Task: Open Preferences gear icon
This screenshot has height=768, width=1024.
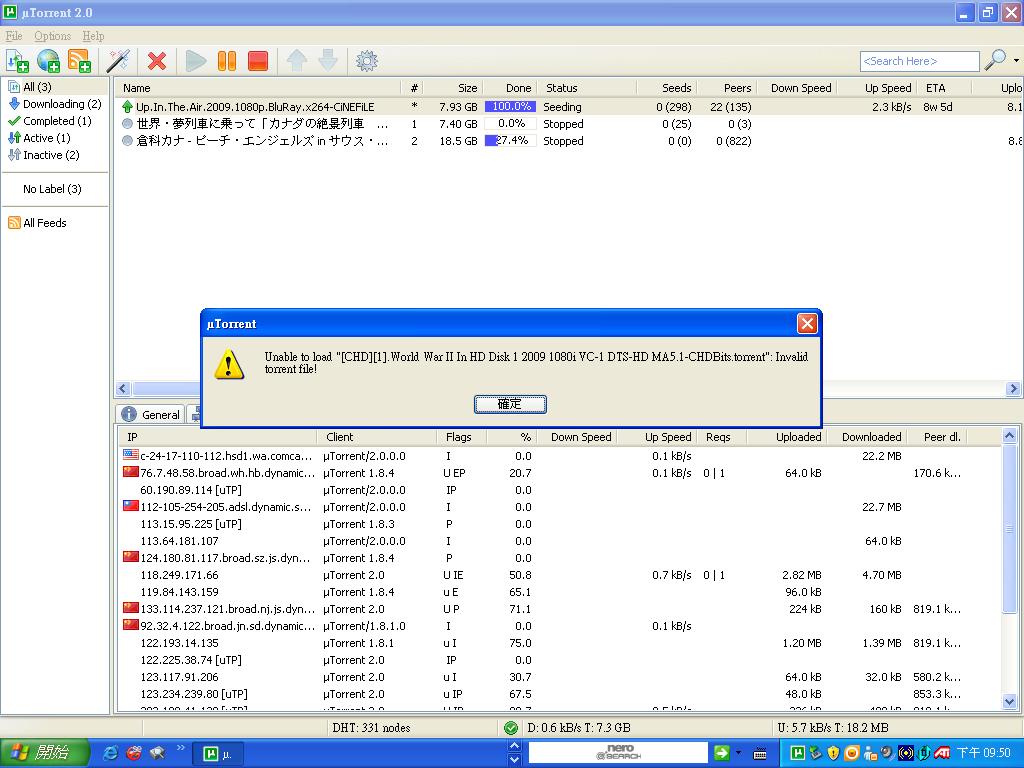Action: click(367, 61)
